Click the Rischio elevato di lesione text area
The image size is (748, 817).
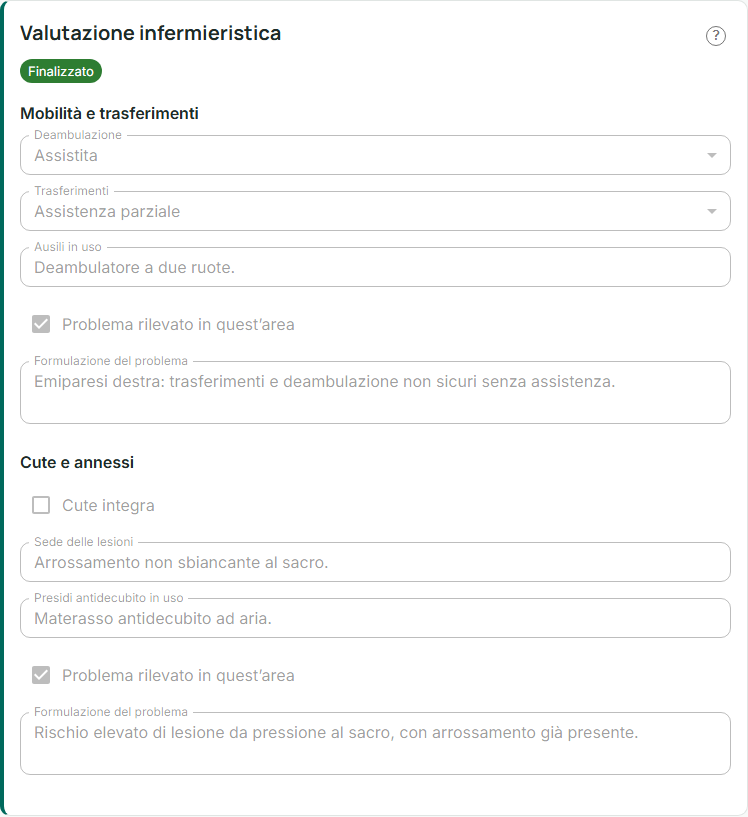point(375,744)
